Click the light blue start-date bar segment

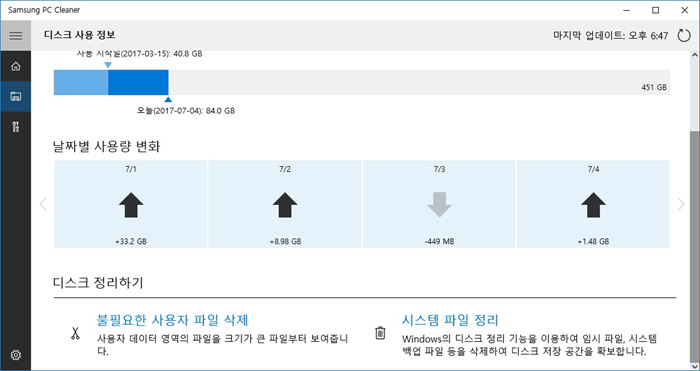(x=81, y=82)
